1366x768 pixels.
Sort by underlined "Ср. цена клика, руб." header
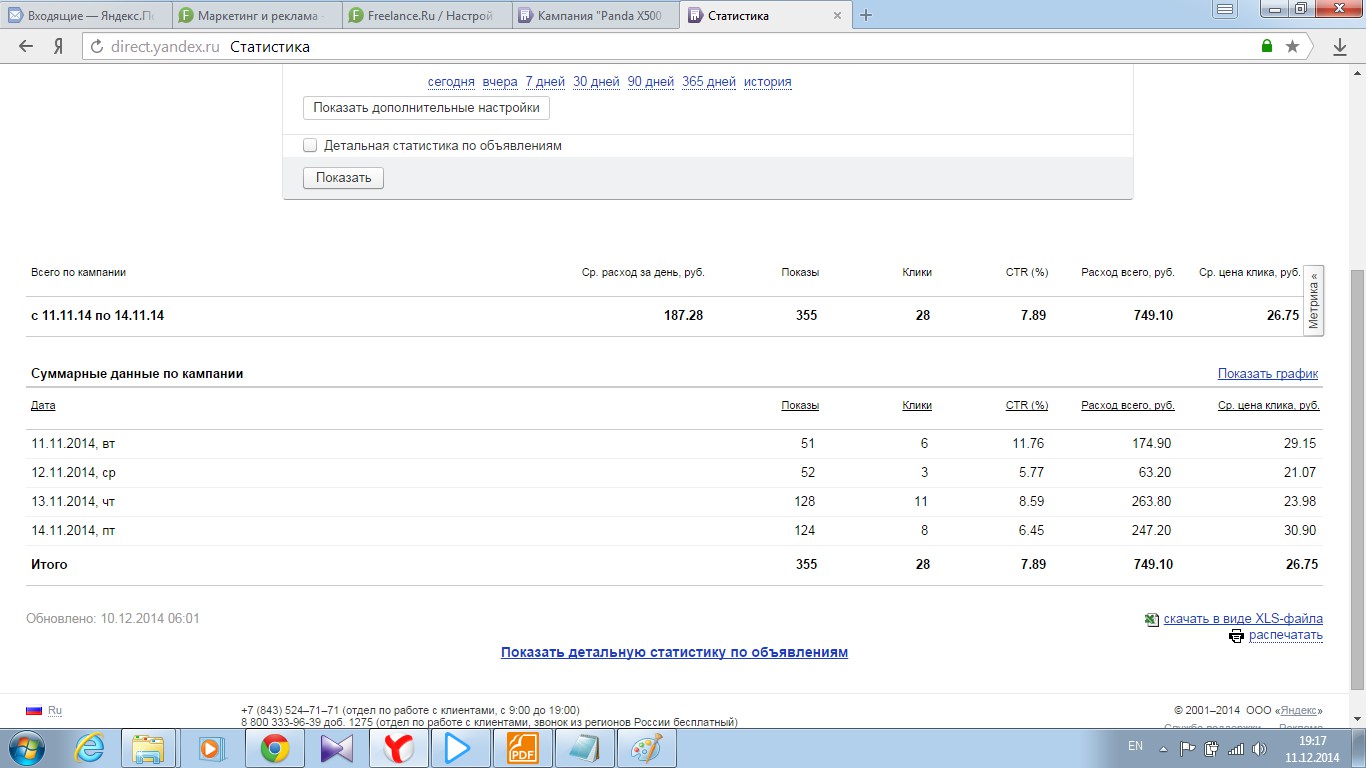click(x=1269, y=405)
